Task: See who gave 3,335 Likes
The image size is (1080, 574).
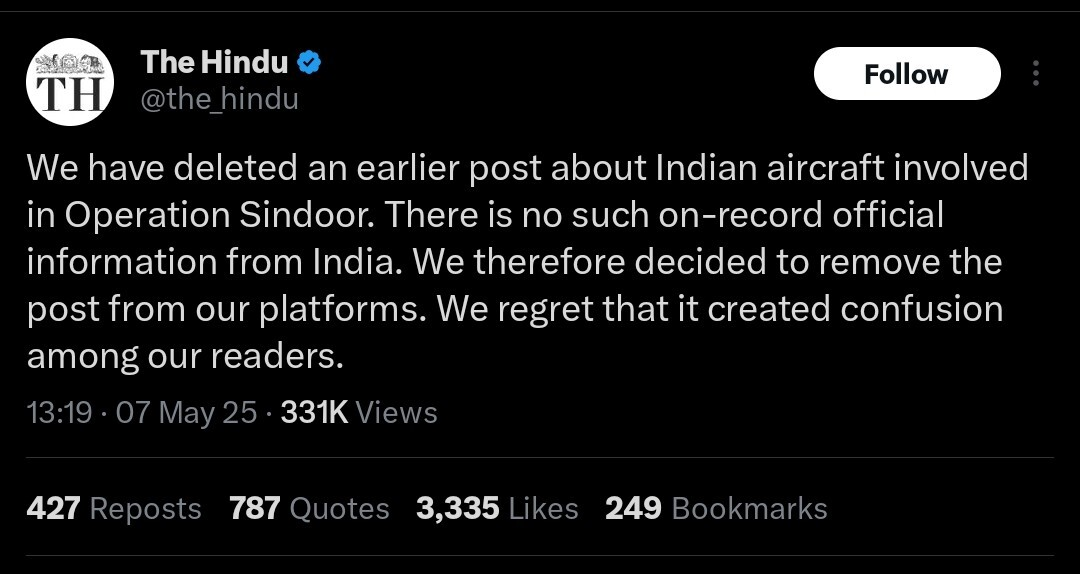Action: click(x=497, y=509)
